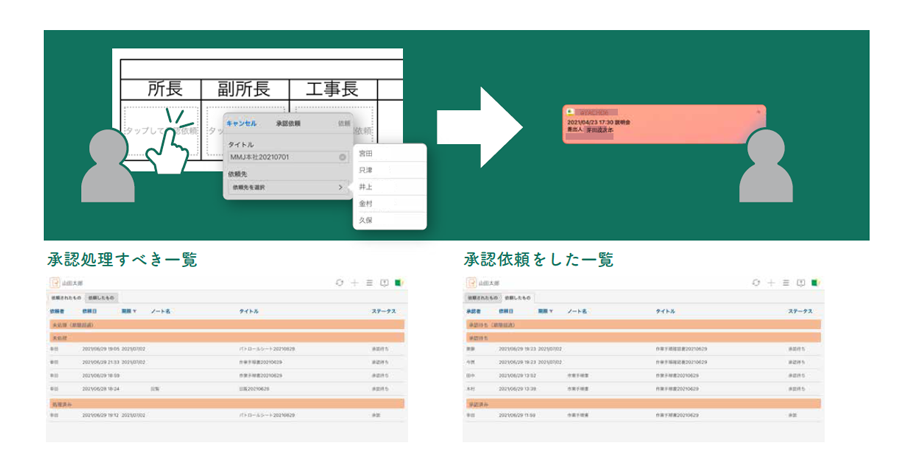
Task: Tap the approval box under 工事長
Action: pyautogui.click(x=334, y=131)
